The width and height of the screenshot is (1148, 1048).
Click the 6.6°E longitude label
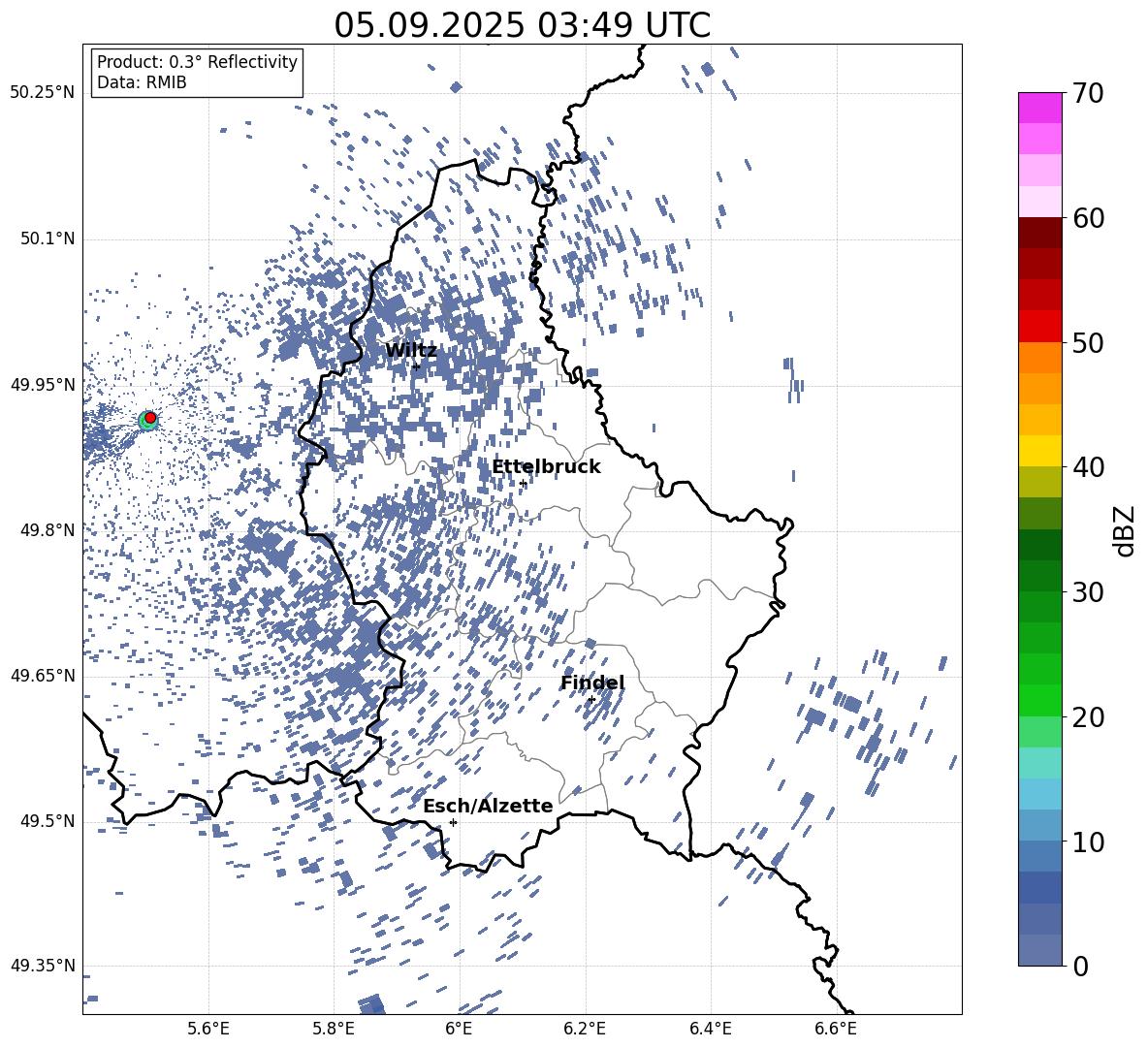(836, 1029)
